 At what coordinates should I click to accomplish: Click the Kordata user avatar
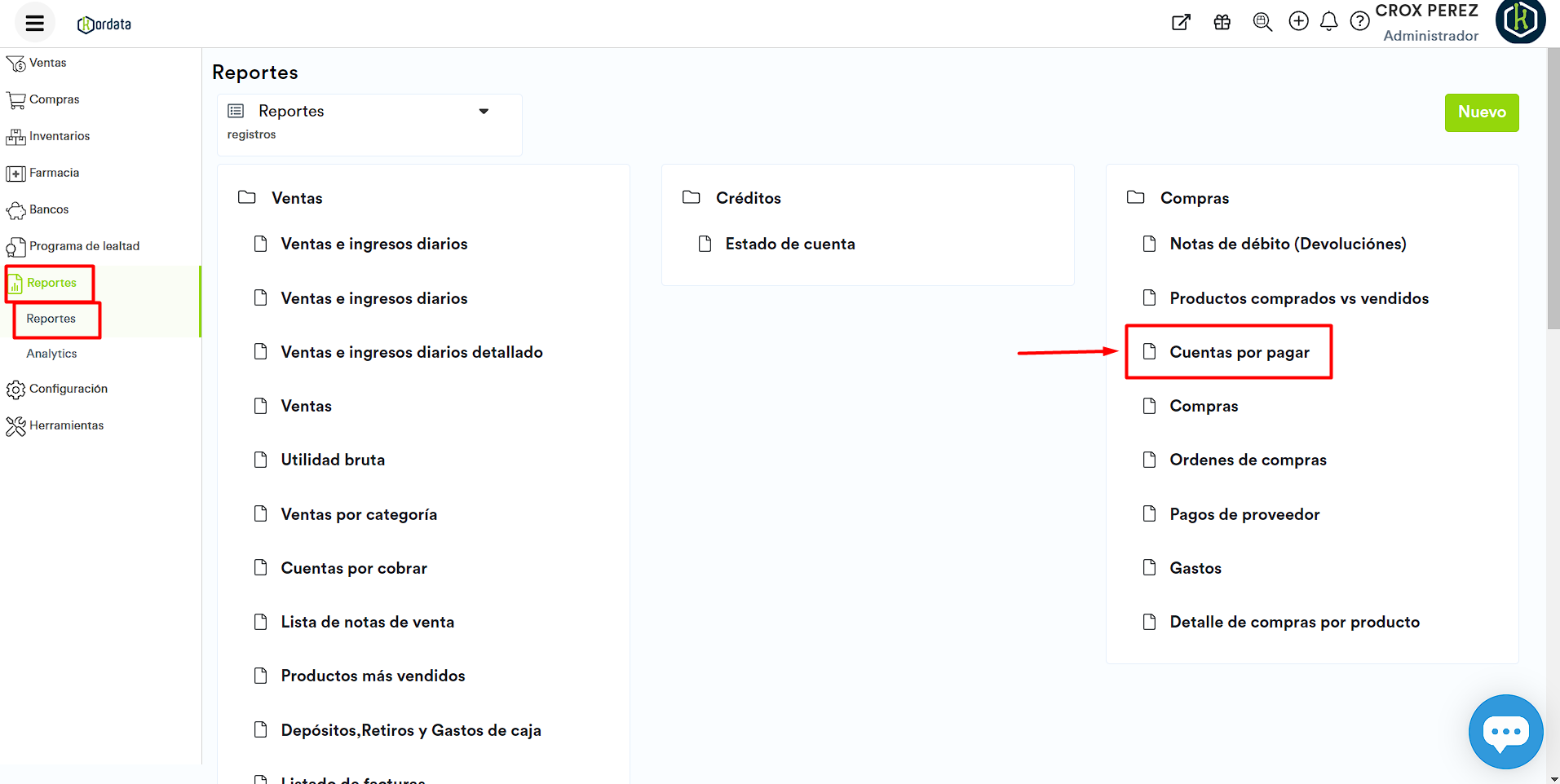pyautogui.click(x=1520, y=20)
